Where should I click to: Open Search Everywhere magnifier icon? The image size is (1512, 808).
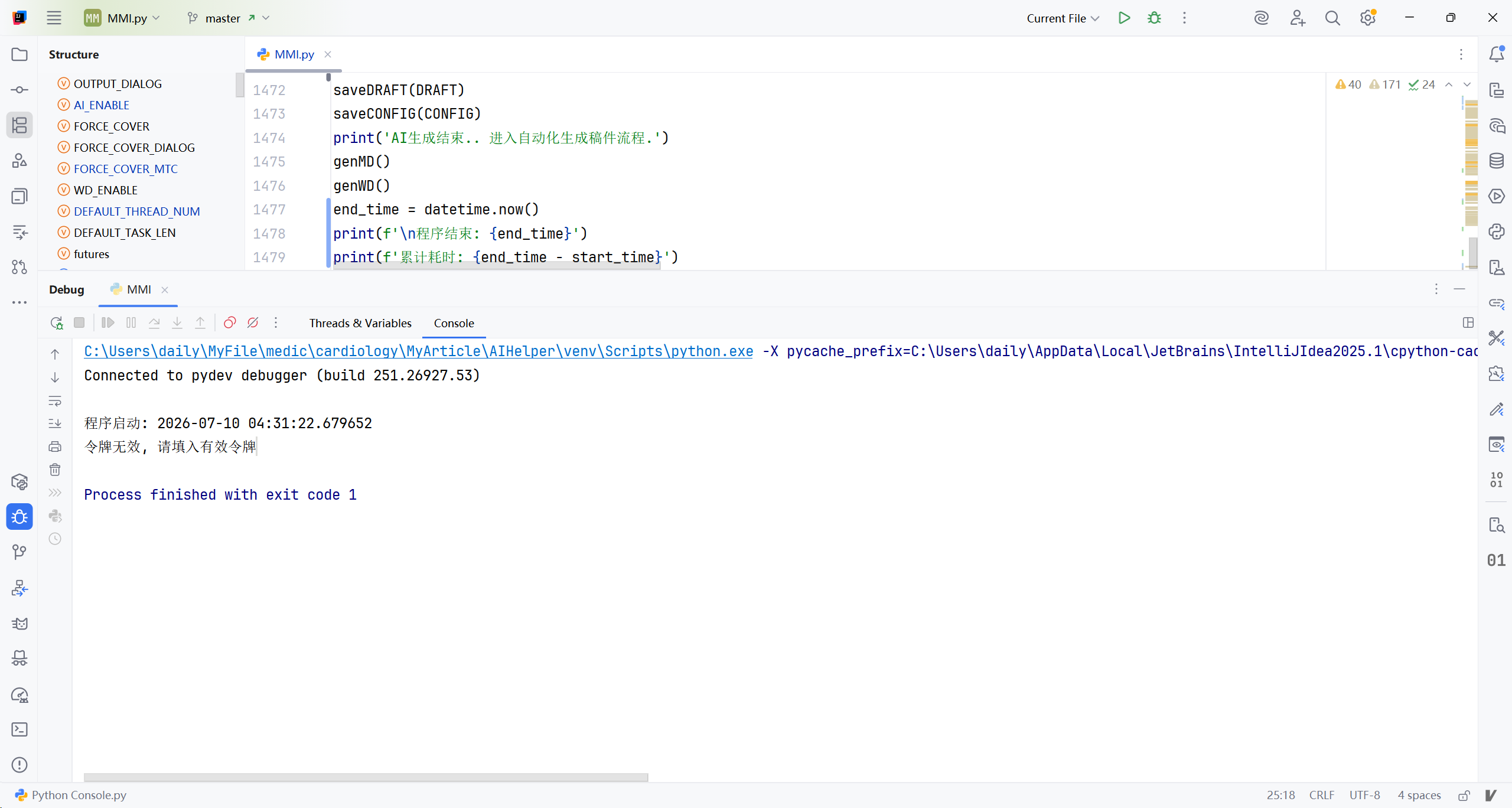click(x=1332, y=18)
